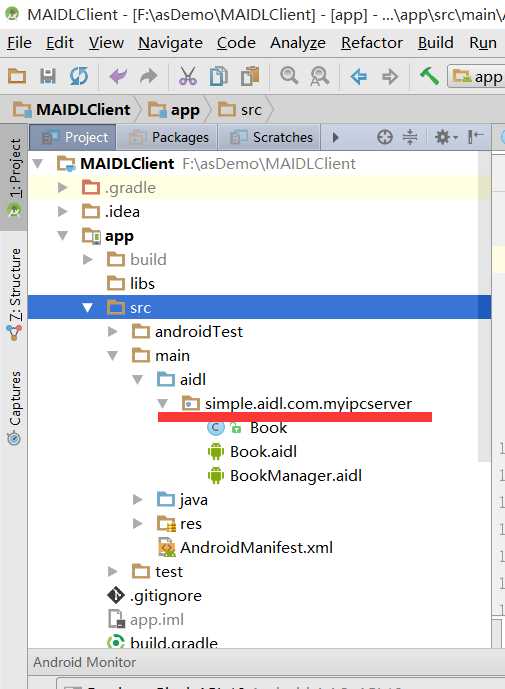Viewport: 505px width, 689px height.
Task: Collapse the MAIDLClient root node
Action: click(x=38, y=164)
